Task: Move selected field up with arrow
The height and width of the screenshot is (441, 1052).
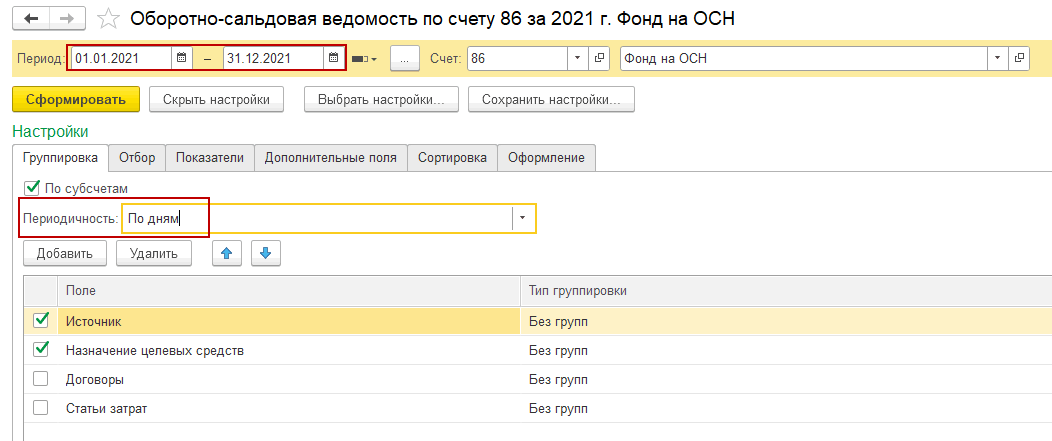Action: click(227, 254)
